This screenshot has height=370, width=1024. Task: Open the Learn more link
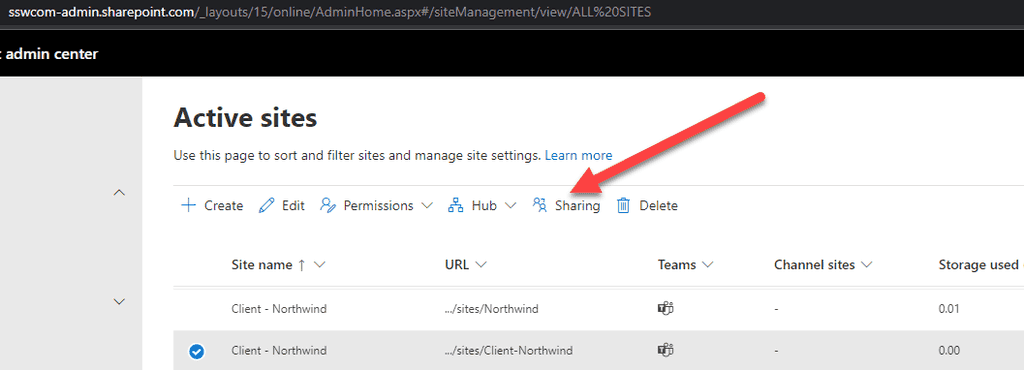coord(579,155)
